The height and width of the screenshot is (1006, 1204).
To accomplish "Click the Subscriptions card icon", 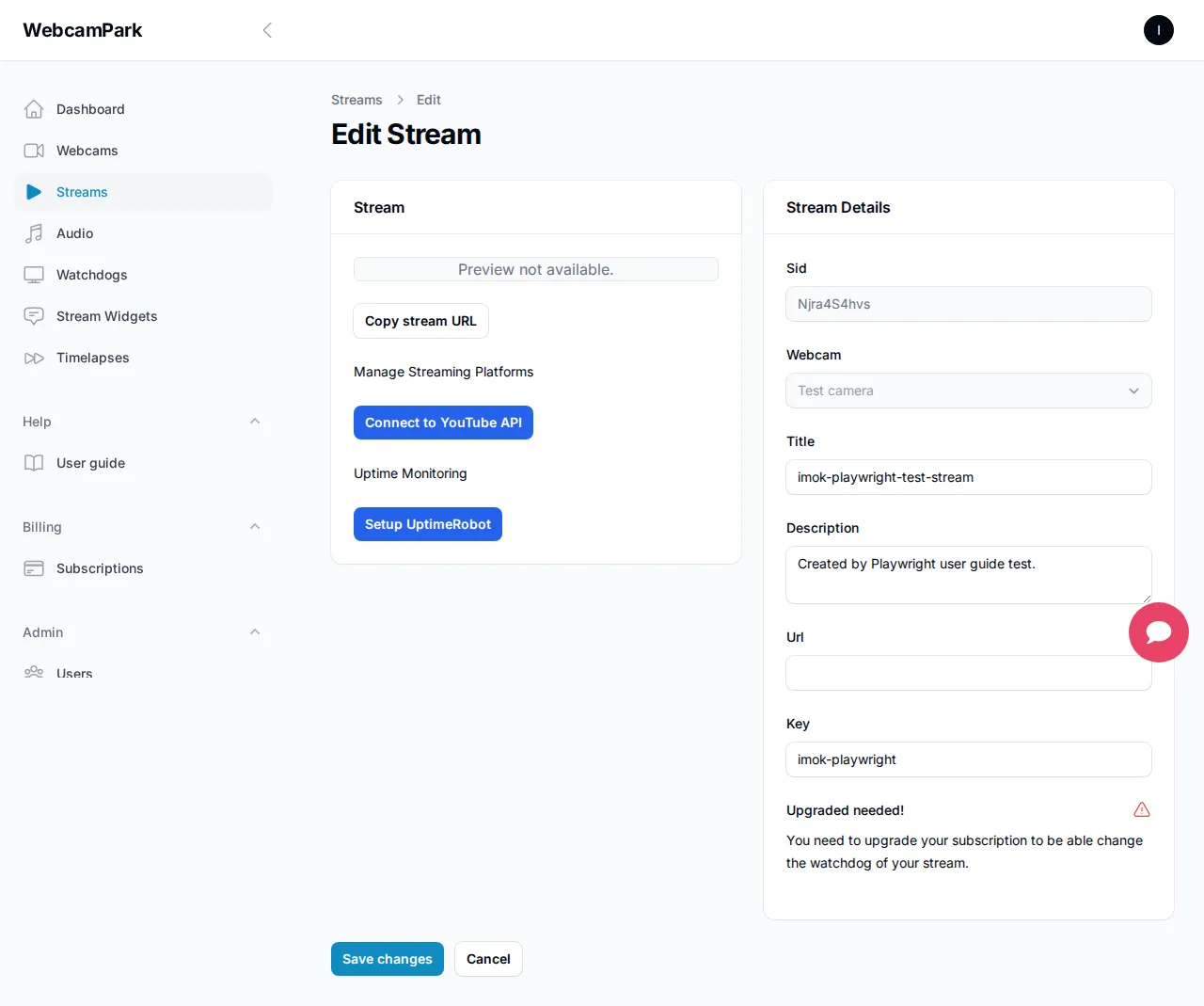I will (34, 568).
